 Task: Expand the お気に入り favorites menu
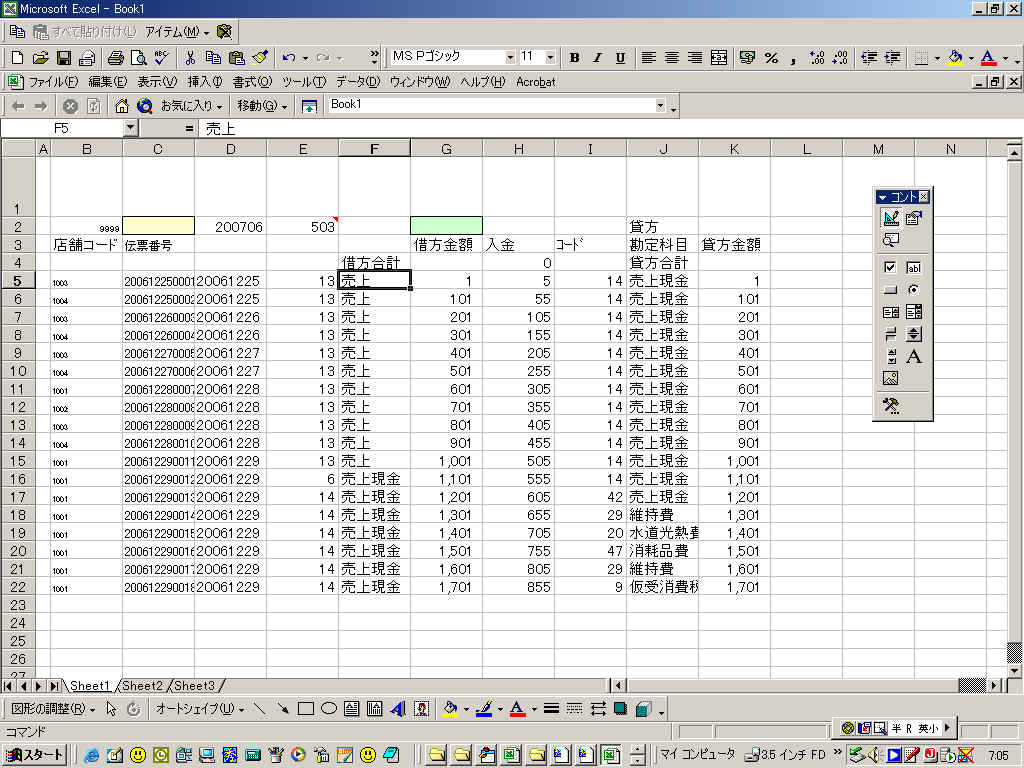(191, 106)
